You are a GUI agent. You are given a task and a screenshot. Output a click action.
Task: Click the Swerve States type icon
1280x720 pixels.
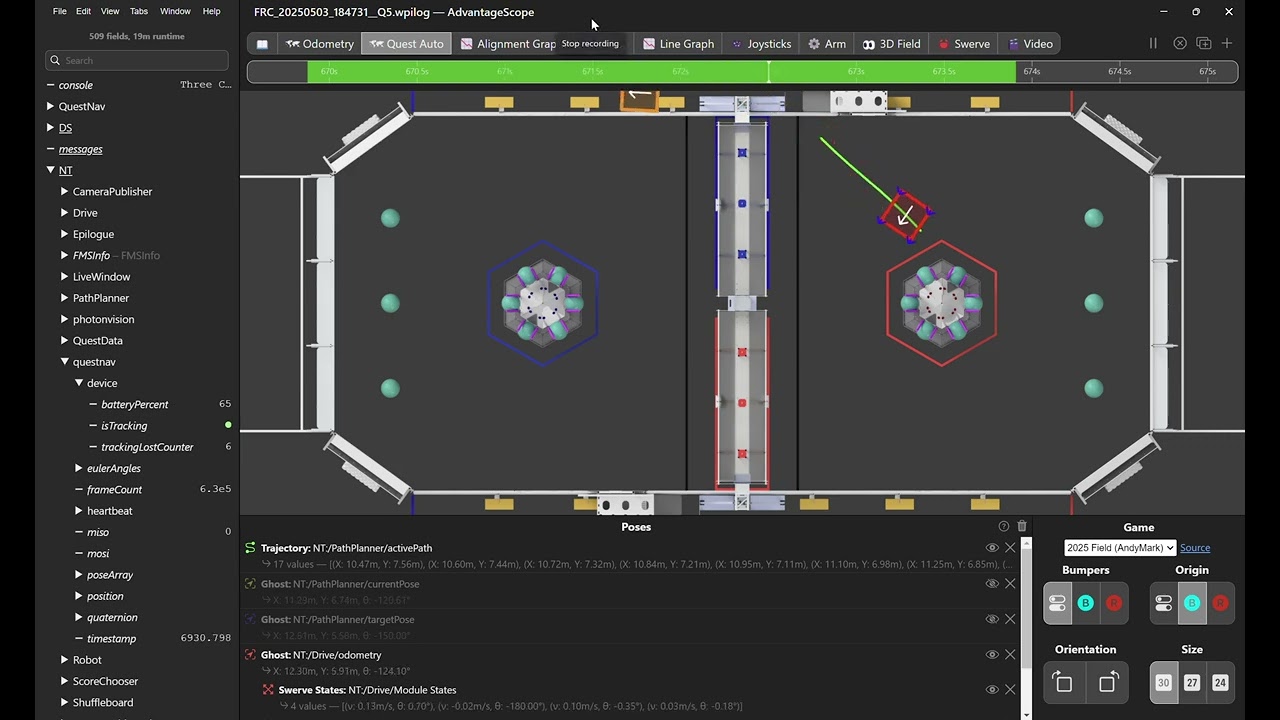click(x=268, y=690)
